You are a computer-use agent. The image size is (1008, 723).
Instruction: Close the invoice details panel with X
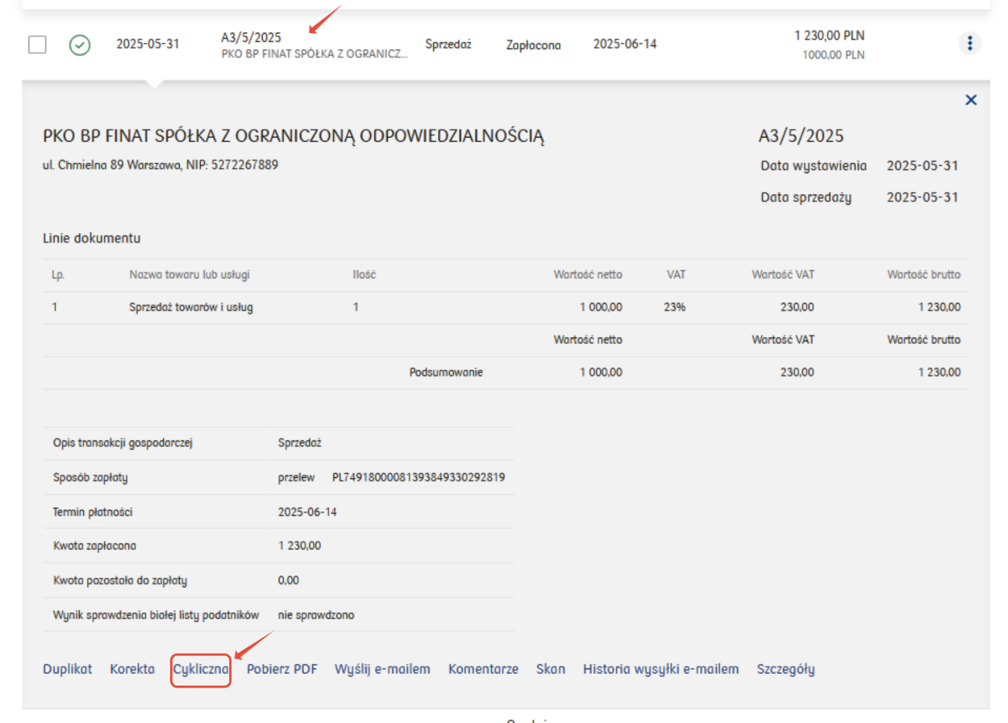point(971,100)
